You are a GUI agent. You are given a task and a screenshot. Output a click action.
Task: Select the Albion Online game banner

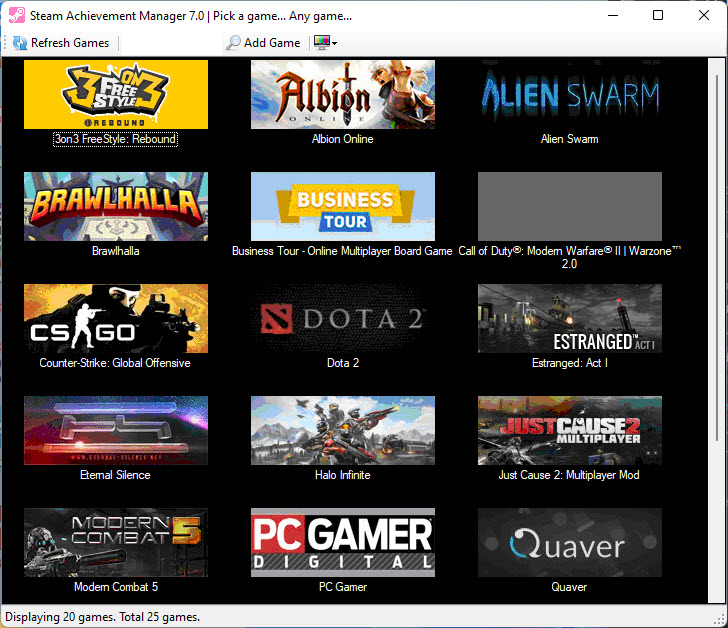(x=343, y=94)
